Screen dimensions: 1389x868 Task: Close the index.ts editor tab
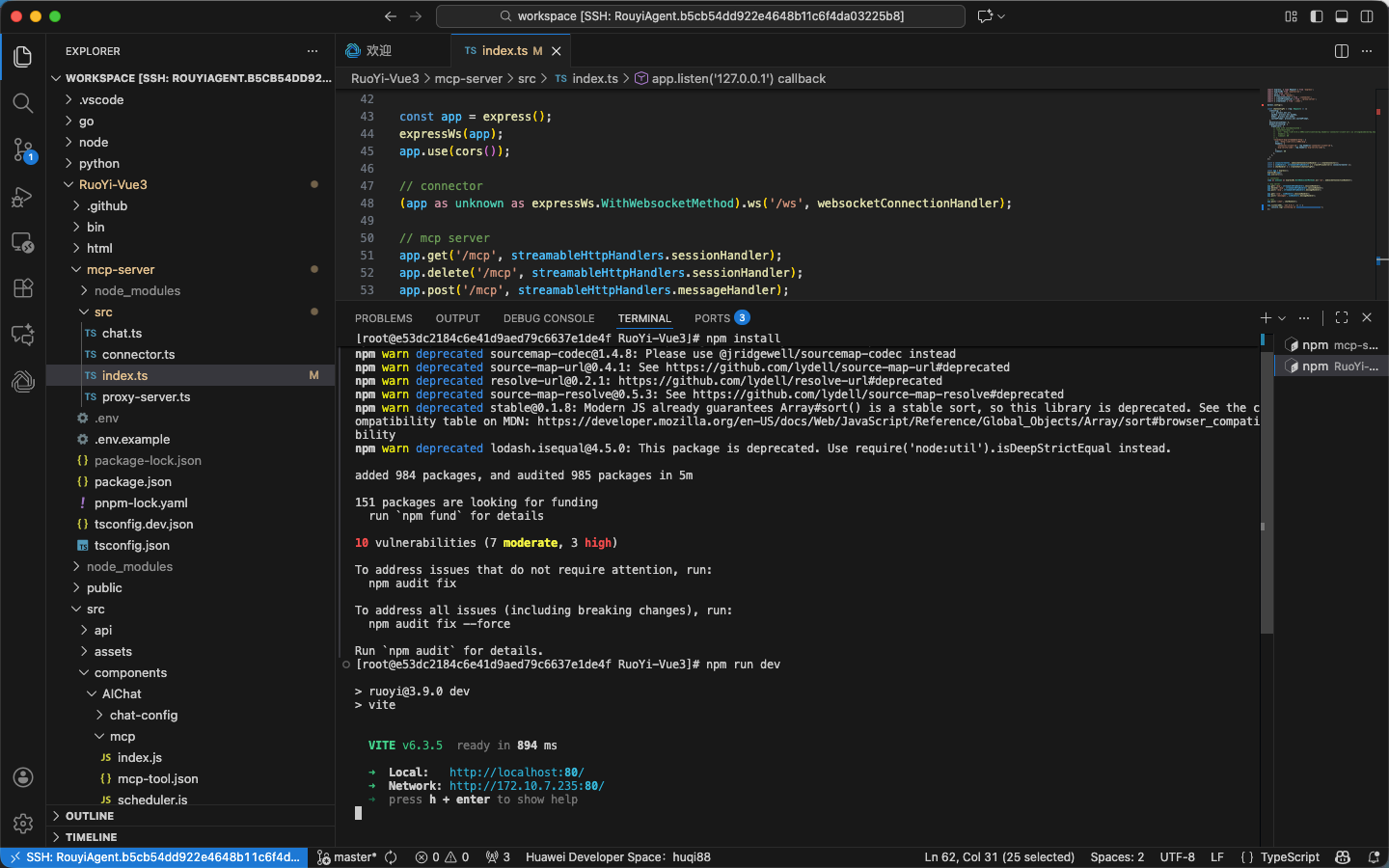pyautogui.click(x=557, y=51)
